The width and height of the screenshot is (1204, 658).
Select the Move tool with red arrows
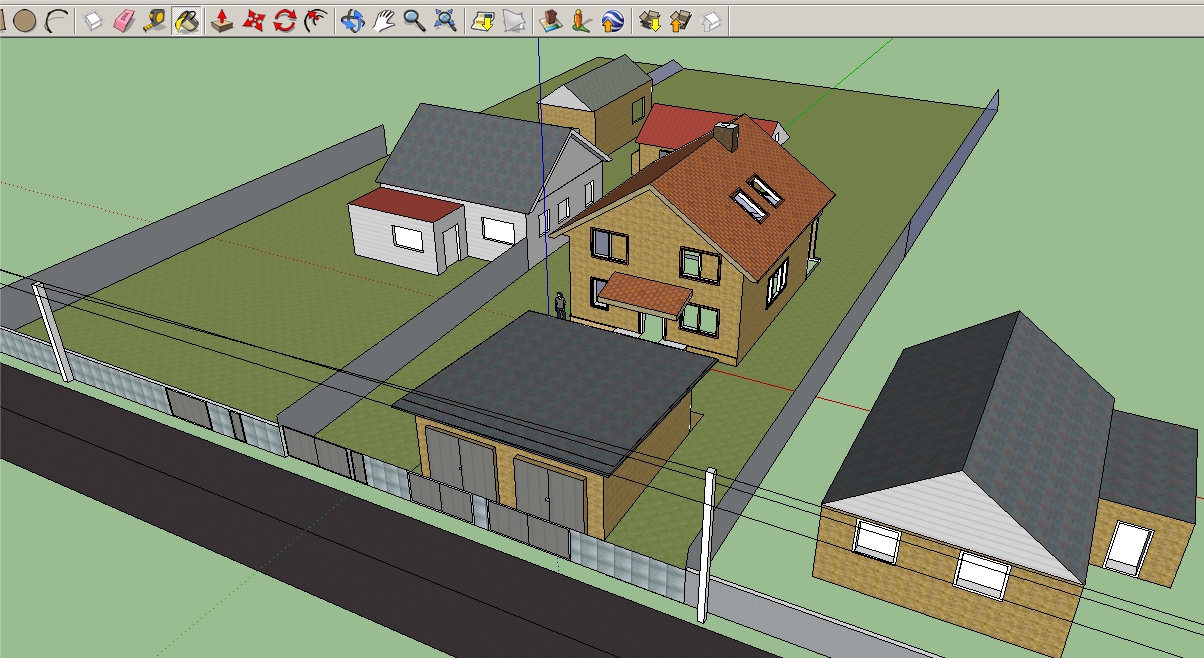pyautogui.click(x=253, y=20)
